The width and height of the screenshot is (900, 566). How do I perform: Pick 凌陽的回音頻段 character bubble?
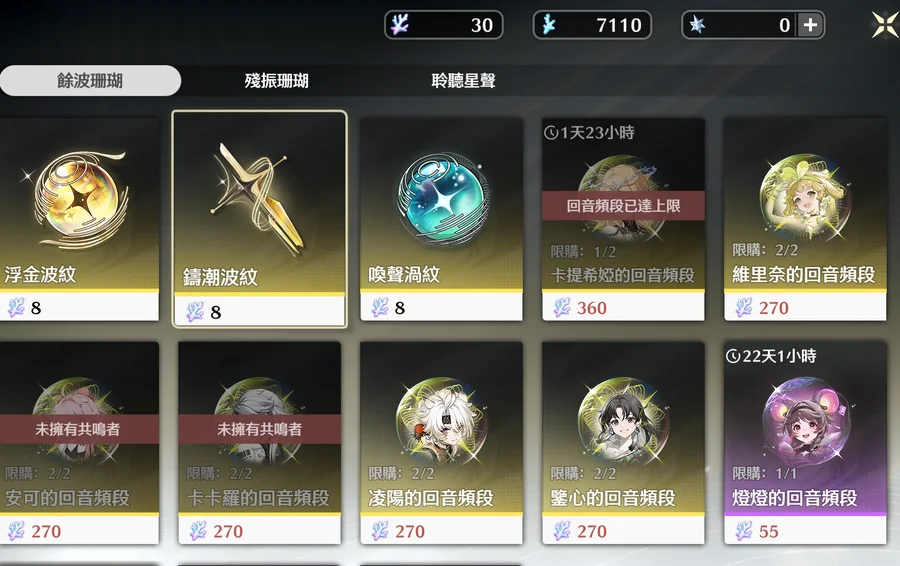441,443
